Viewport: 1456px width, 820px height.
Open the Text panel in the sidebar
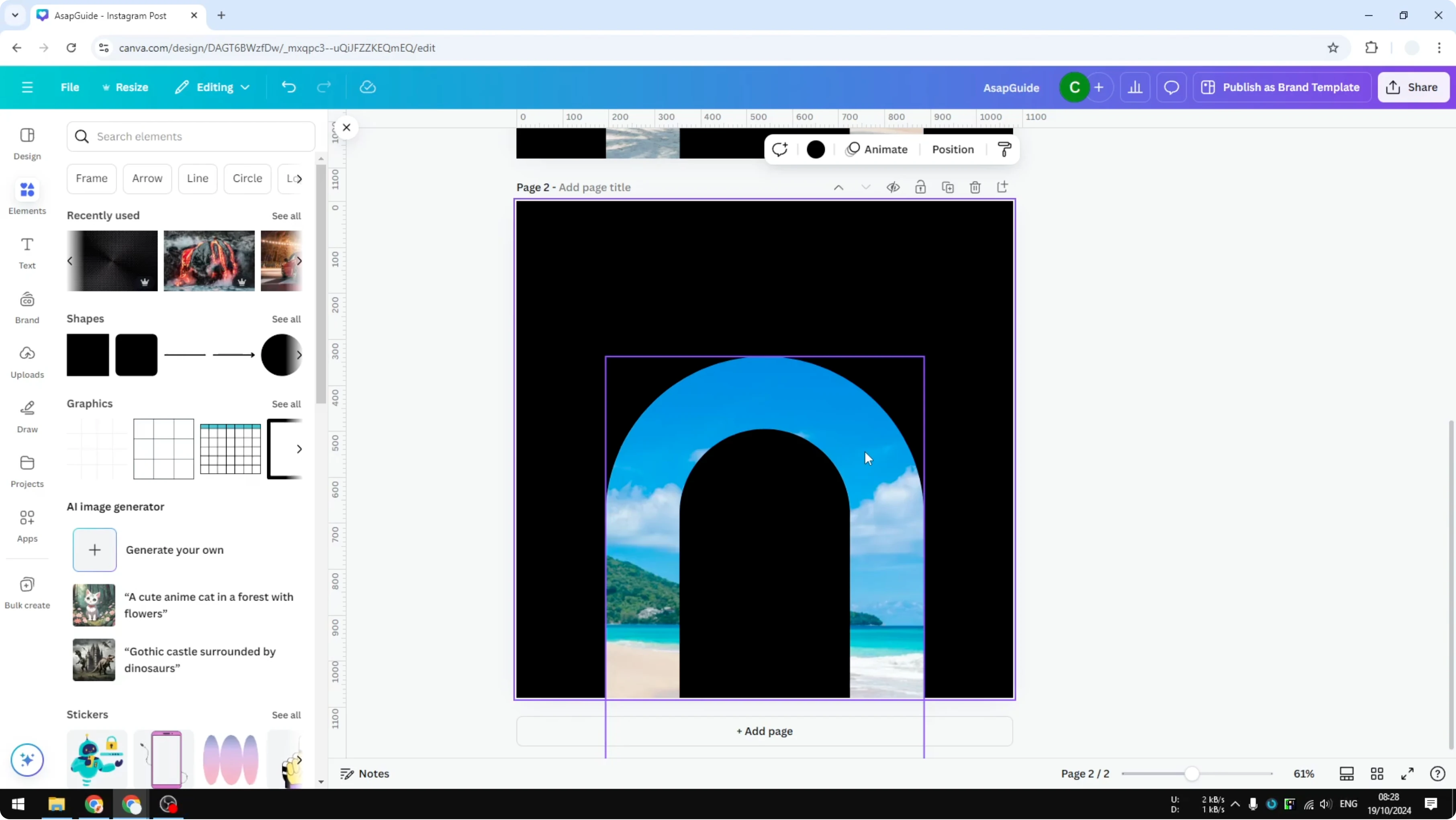[x=27, y=253]
